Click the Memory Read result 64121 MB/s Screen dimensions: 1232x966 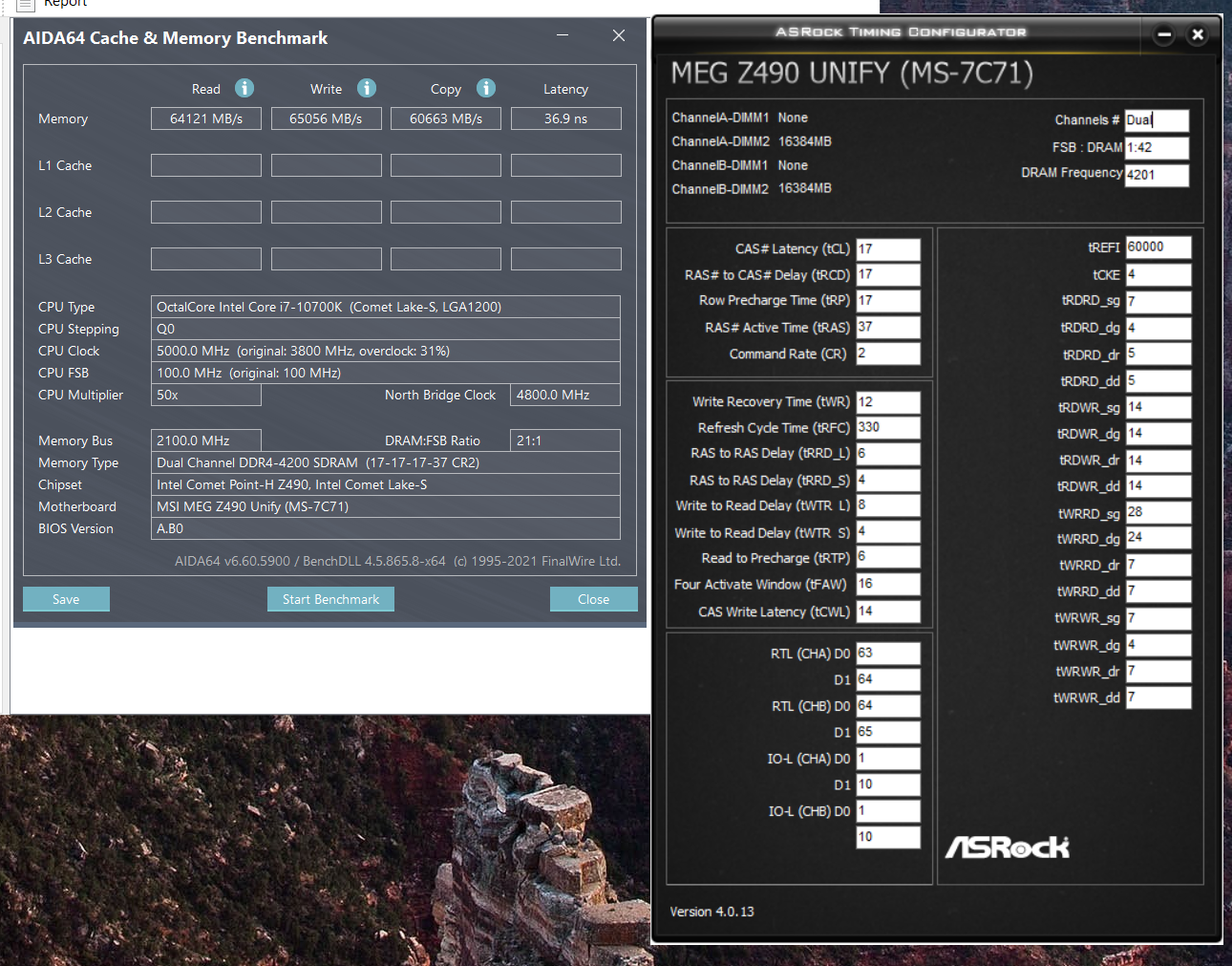(x=206, y=118)
